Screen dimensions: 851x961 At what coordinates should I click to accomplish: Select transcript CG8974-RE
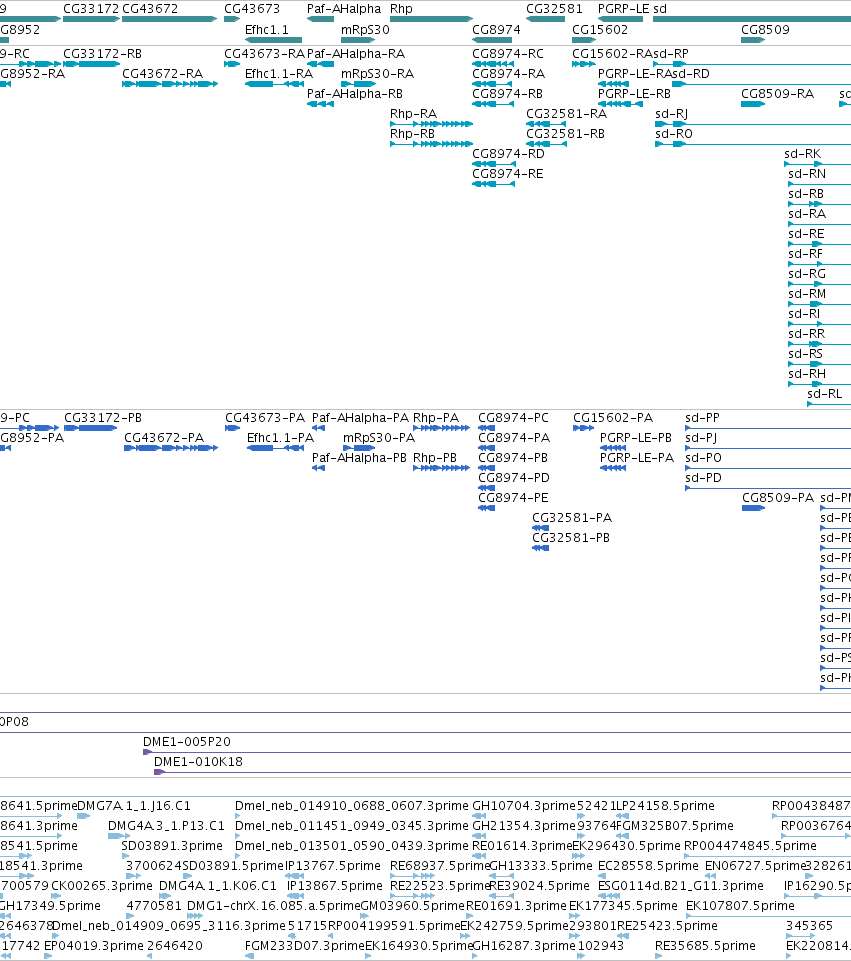508,174
